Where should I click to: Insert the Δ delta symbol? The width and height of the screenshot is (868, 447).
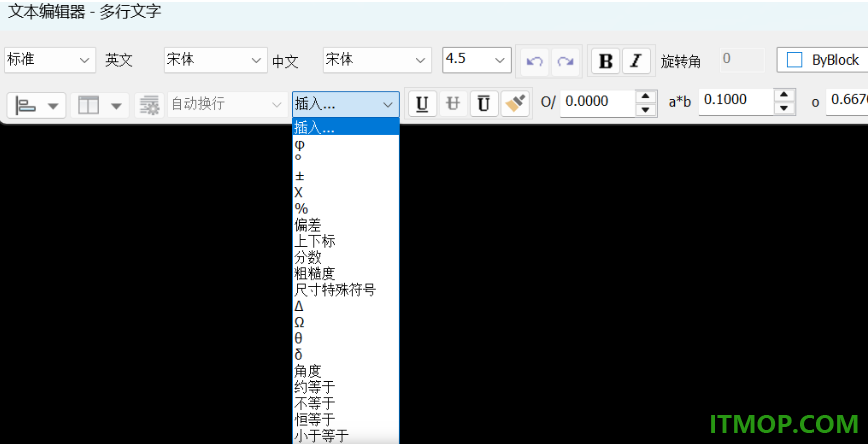tap(345, 306)
